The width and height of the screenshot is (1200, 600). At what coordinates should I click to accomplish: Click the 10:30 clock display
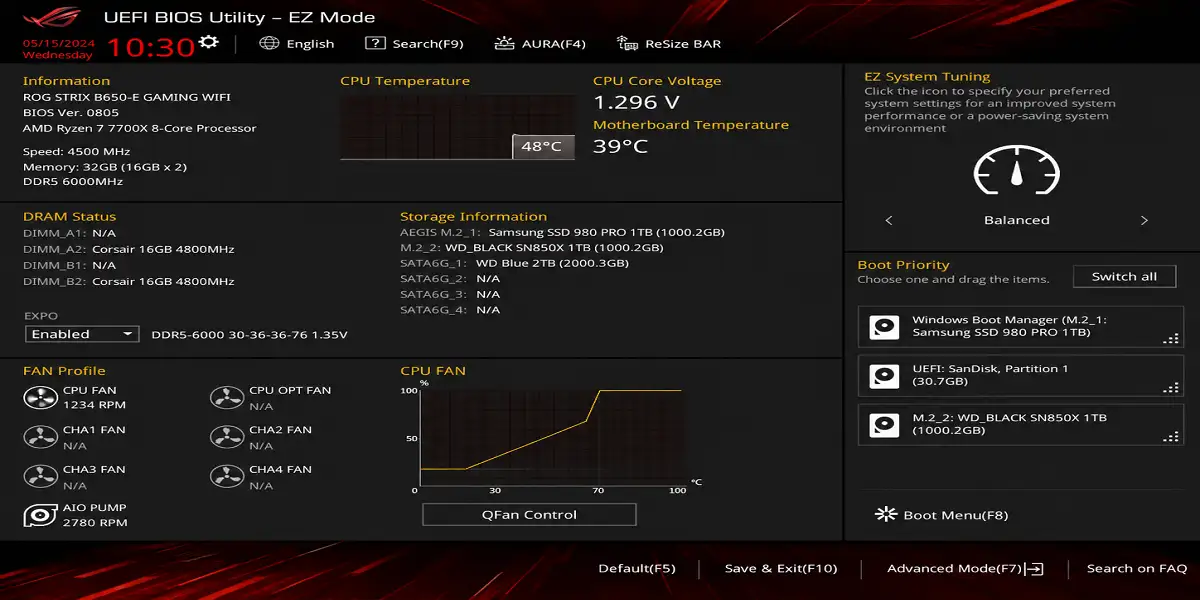[x=150, y=46]
